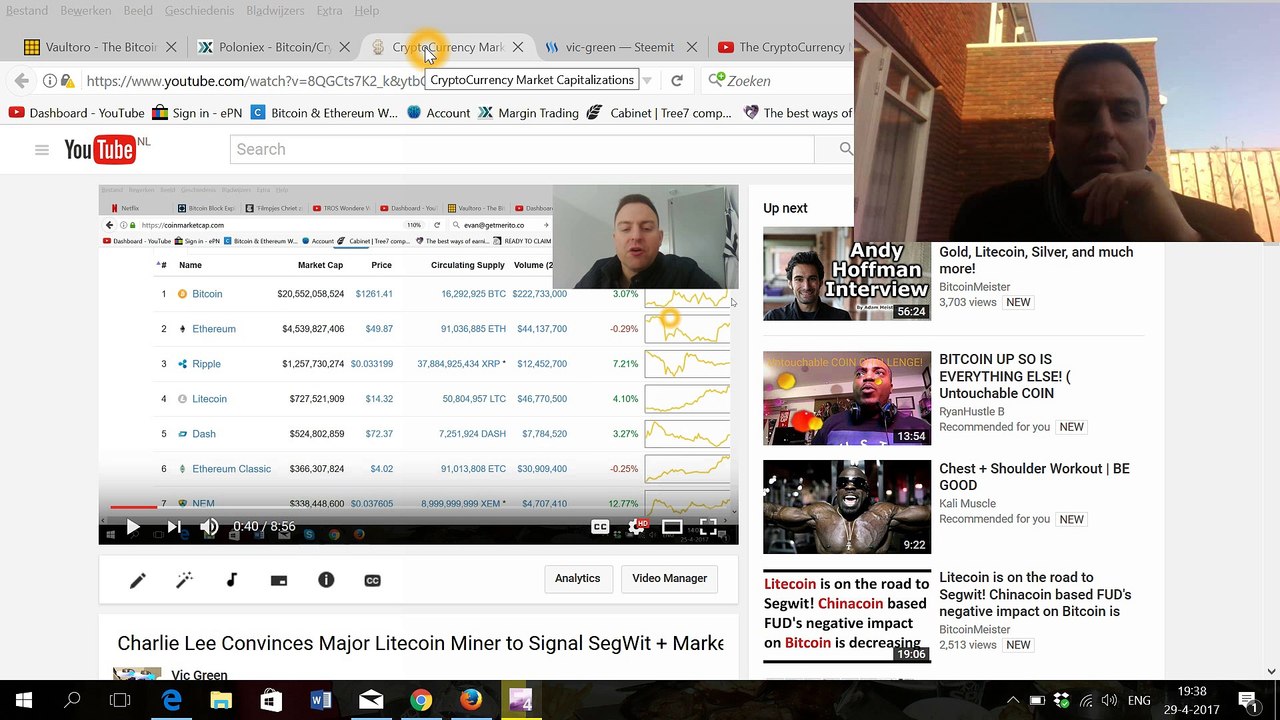Open the Bewerken menu

88,10
